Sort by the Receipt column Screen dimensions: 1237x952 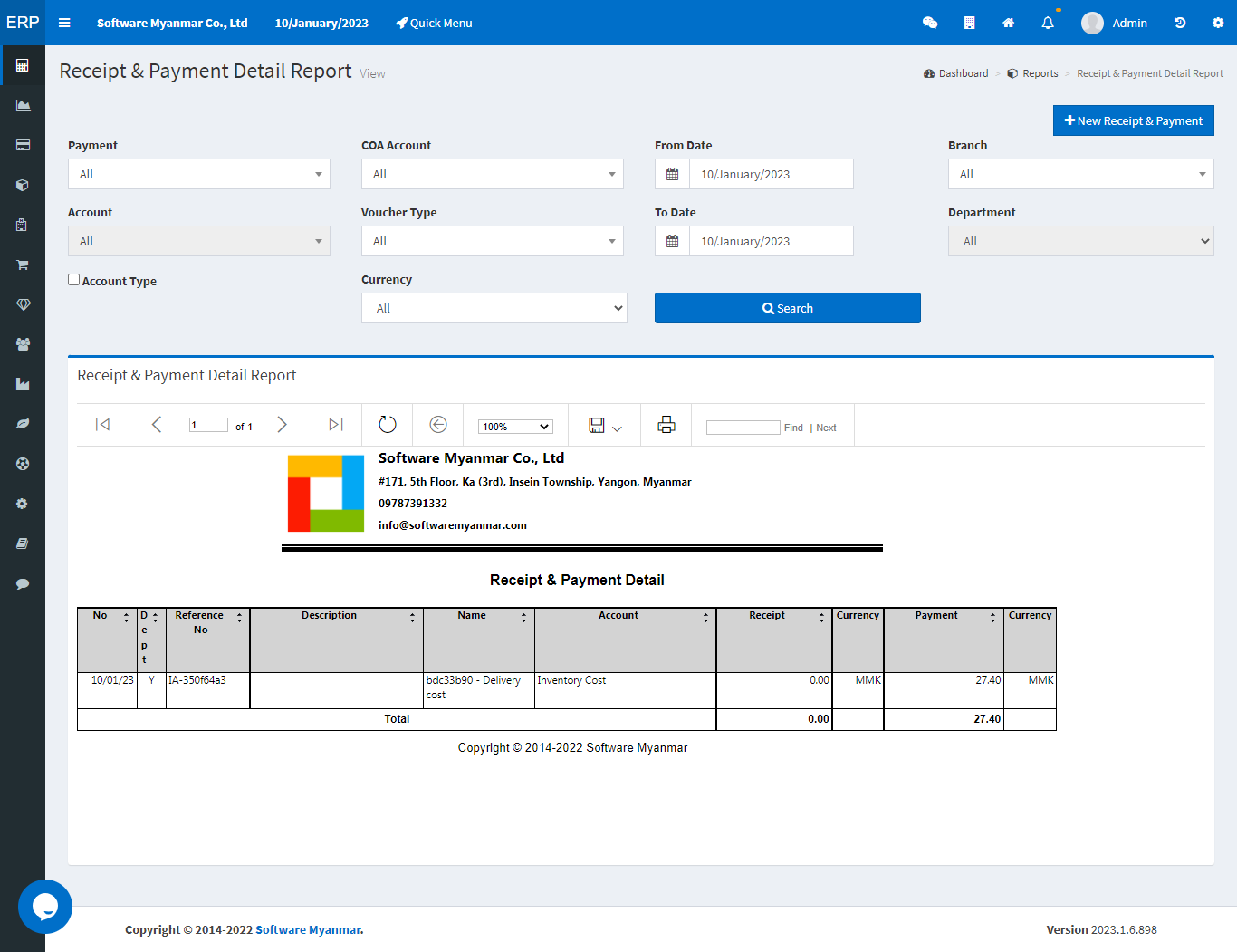pos(821,617)
